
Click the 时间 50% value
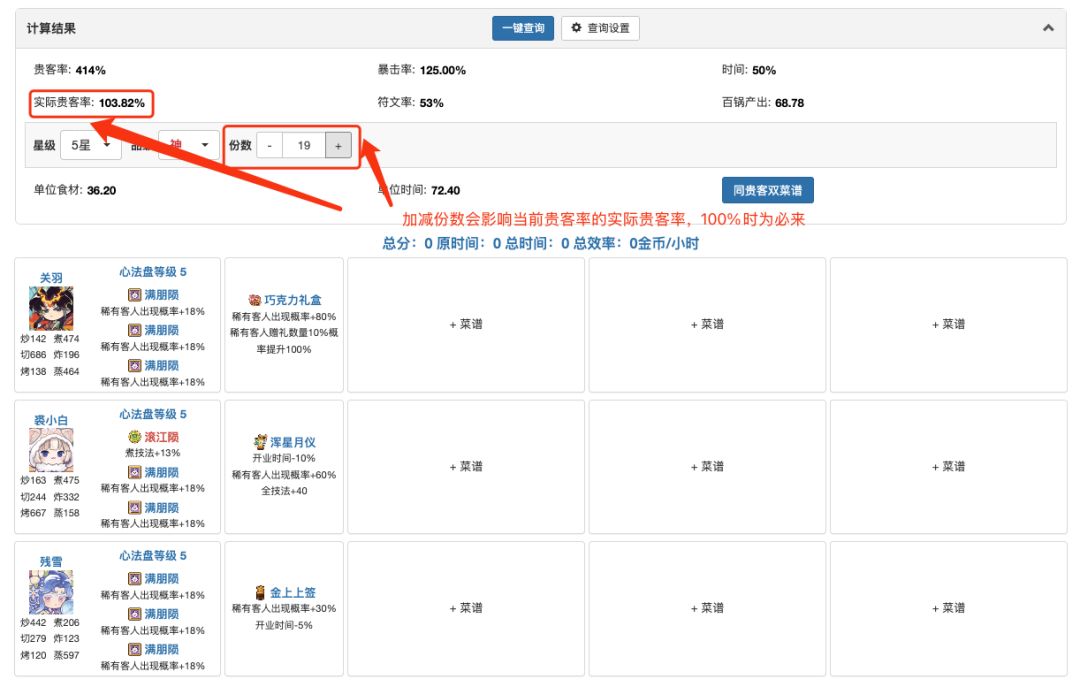764,70
